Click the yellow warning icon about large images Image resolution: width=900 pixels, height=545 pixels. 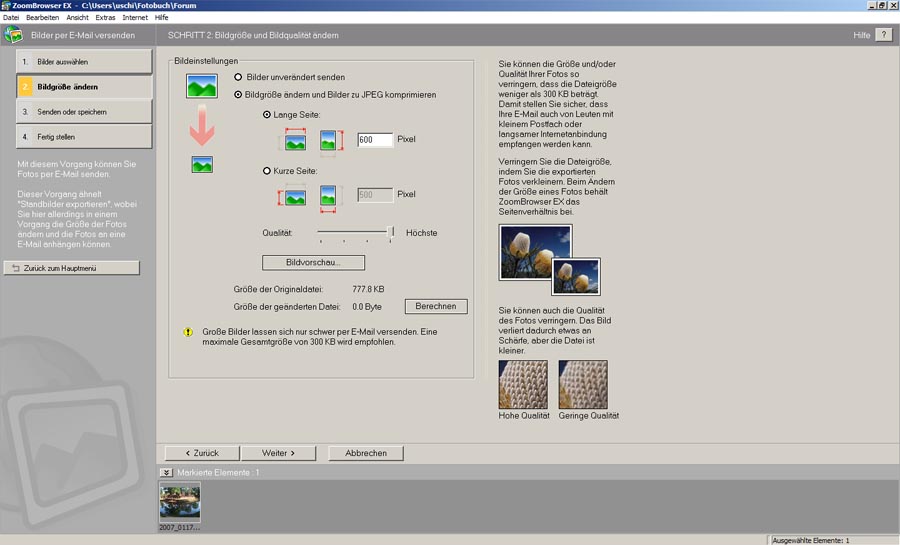click(x=188, y=332)
